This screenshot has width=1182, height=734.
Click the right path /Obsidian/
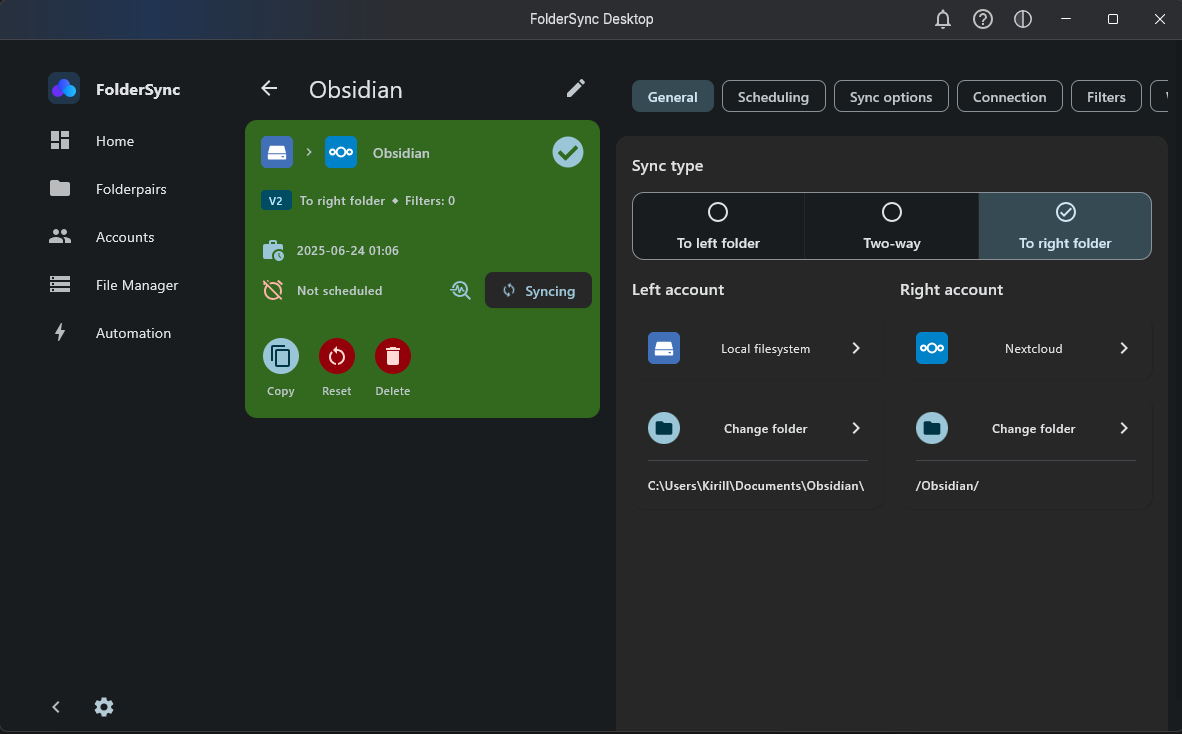coord(947,485)
